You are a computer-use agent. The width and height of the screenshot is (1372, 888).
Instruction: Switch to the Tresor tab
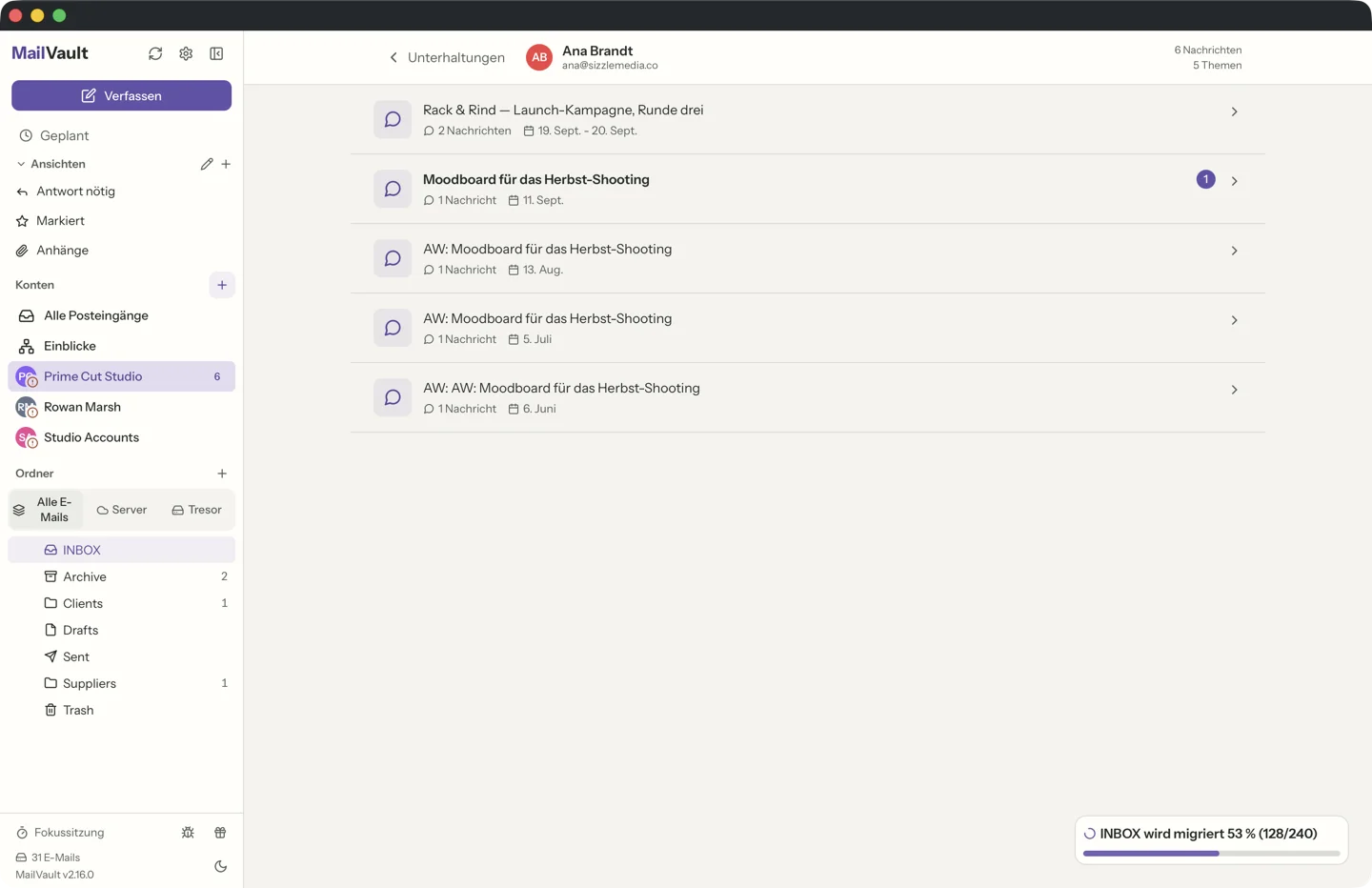(196, 510)
